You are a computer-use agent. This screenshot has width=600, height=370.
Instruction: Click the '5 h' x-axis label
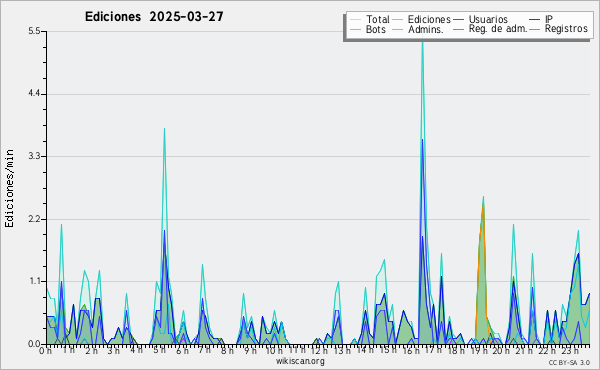[x=159, y=350]
